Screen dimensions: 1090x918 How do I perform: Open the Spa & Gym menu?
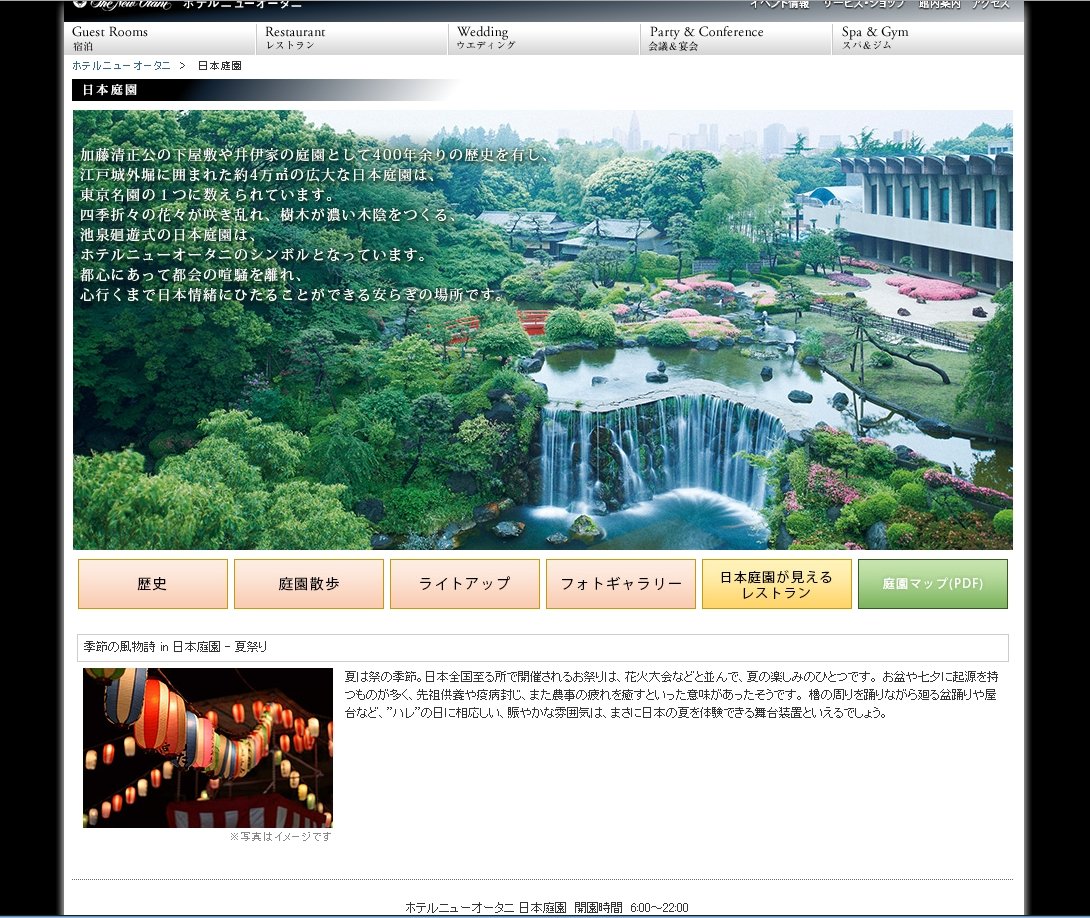(x=928, y=38)
